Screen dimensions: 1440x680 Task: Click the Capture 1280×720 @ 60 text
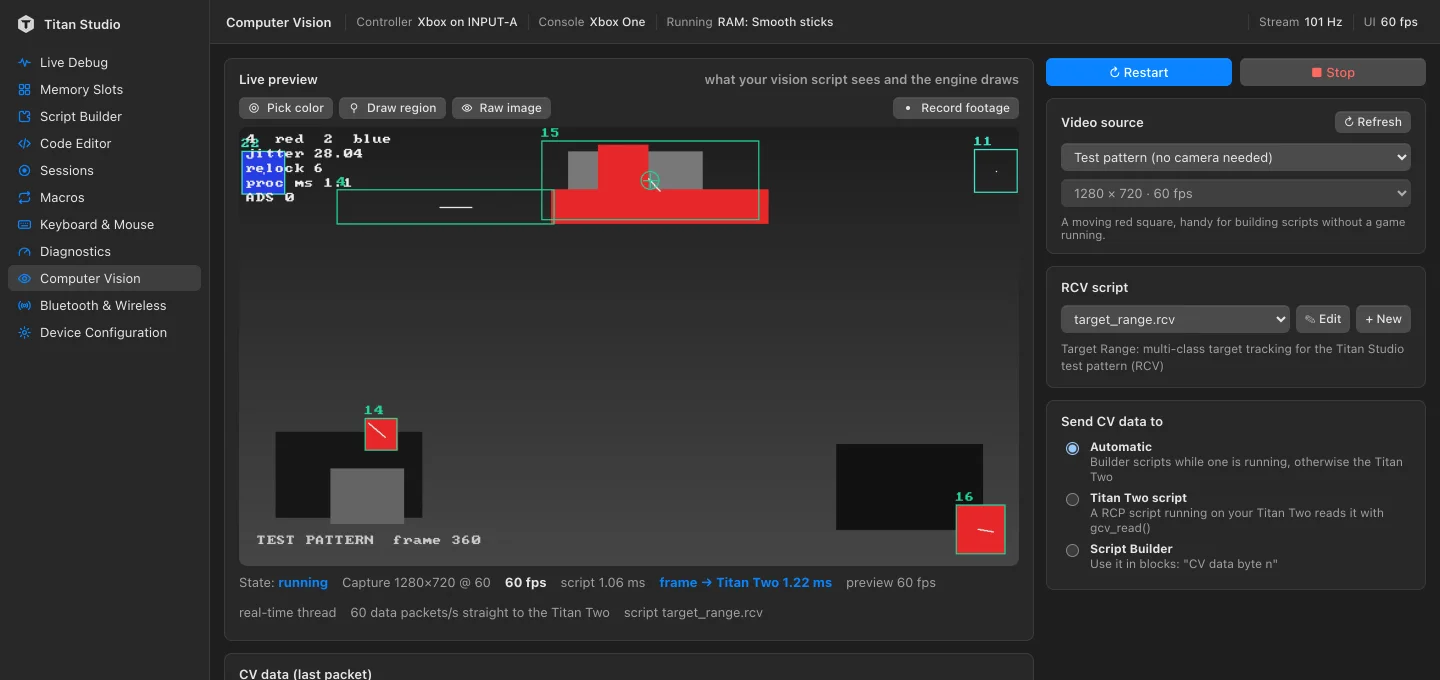[416, 582]
